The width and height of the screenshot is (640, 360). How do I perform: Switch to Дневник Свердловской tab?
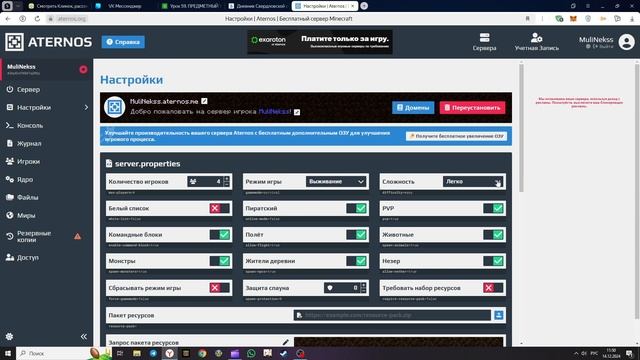tap(257, 6)
